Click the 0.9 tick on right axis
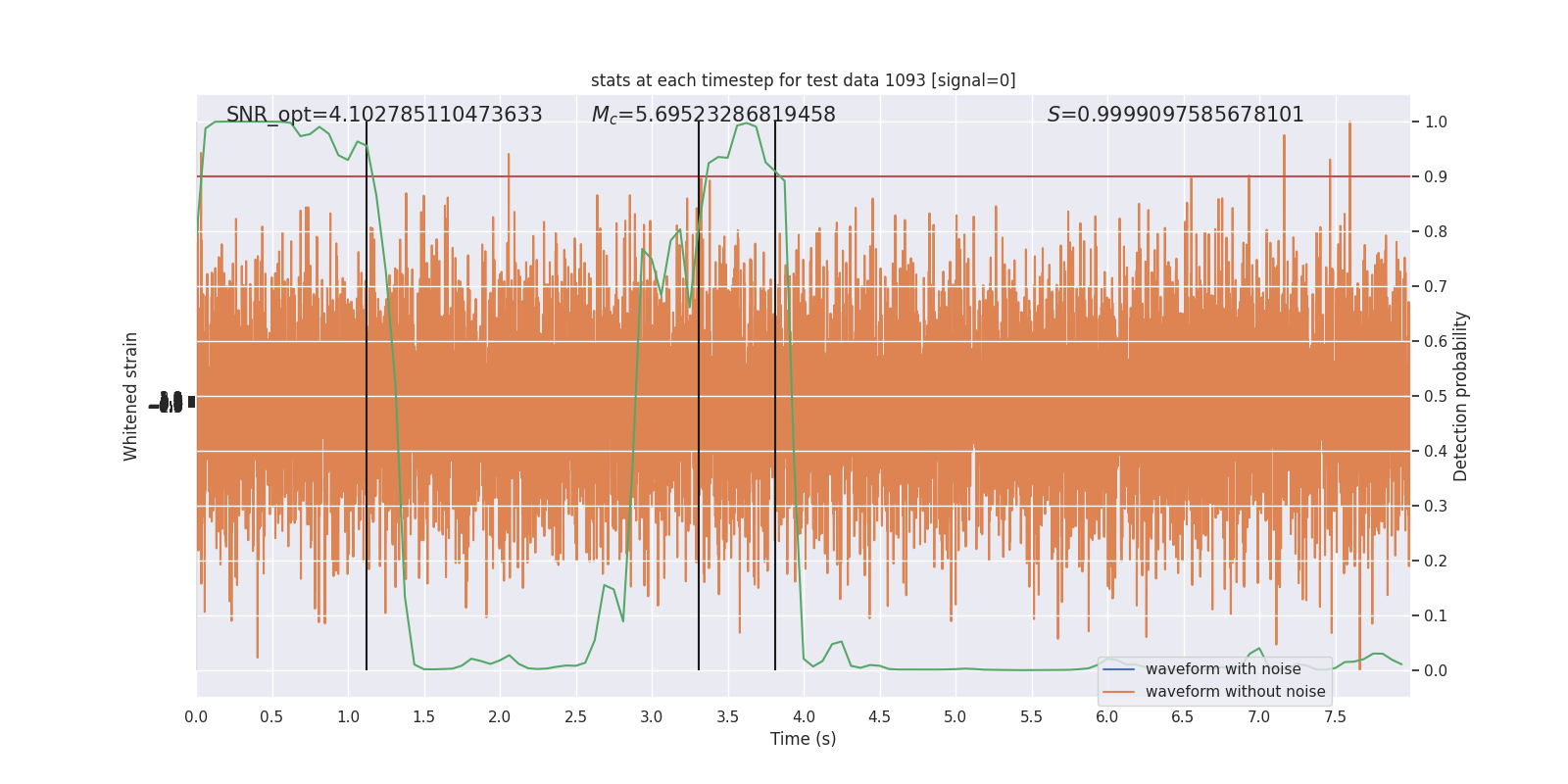The width and height of the screenshot is (1568, 784). [1436, 176]
